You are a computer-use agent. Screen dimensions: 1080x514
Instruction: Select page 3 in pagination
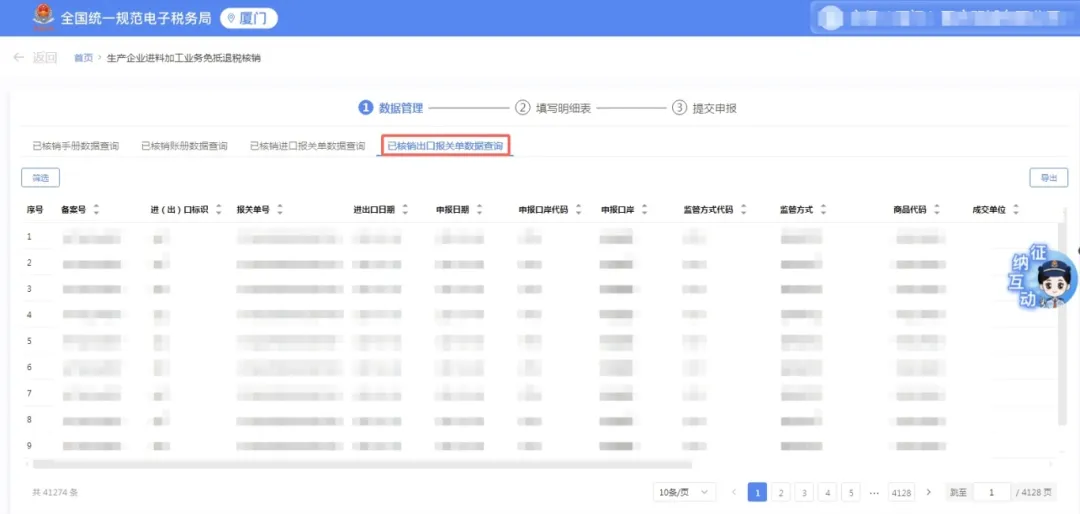(x=804, y=493)
